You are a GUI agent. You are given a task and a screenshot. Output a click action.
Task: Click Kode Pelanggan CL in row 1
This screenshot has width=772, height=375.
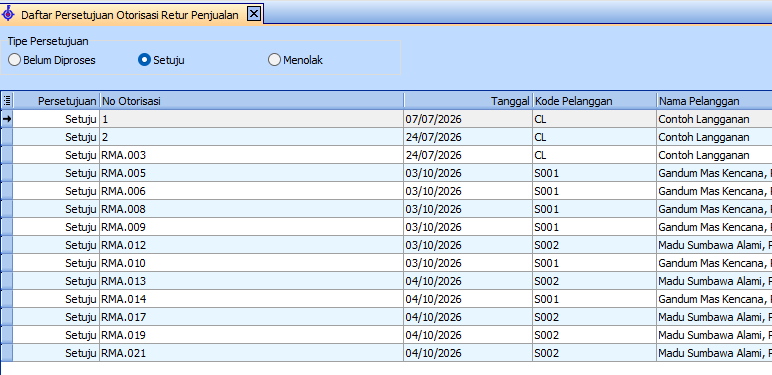coord(594,119)
